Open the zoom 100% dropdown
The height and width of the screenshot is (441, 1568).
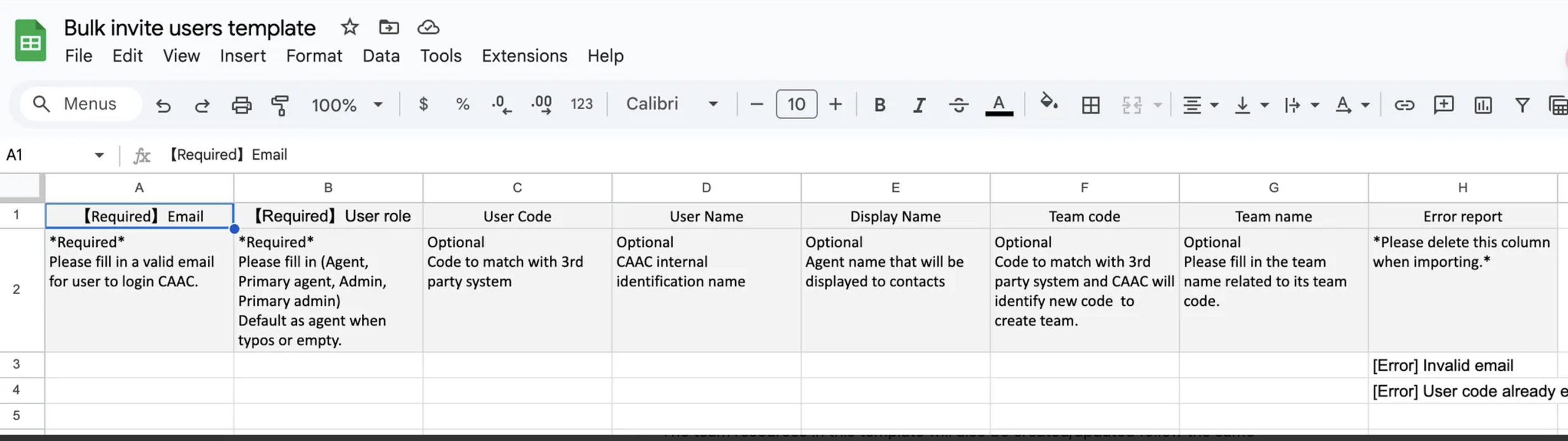[347, 105]
